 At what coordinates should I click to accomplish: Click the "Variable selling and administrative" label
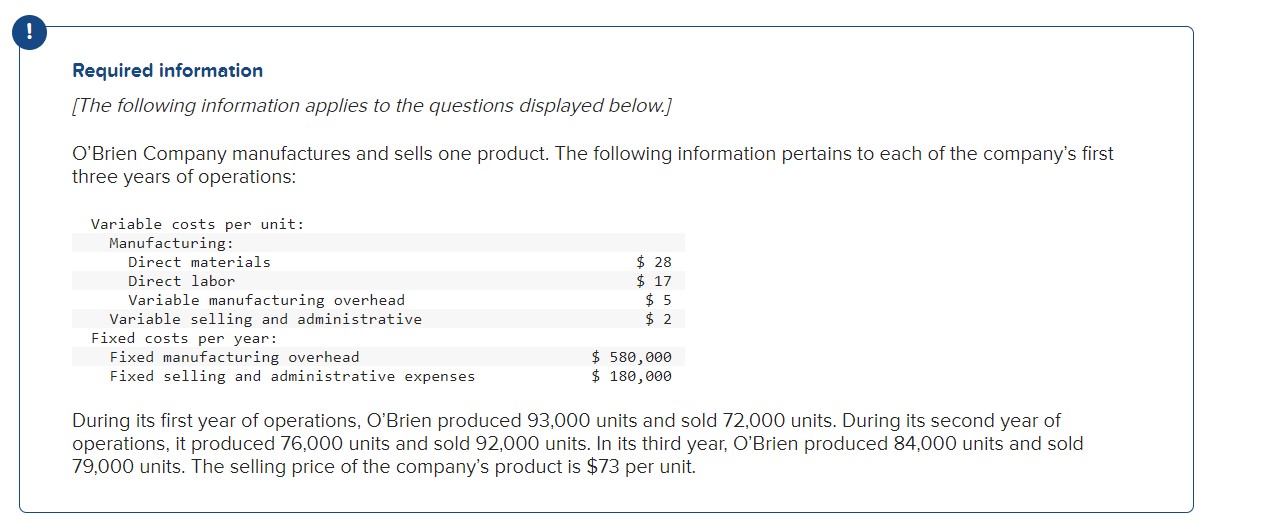[265, 319]
